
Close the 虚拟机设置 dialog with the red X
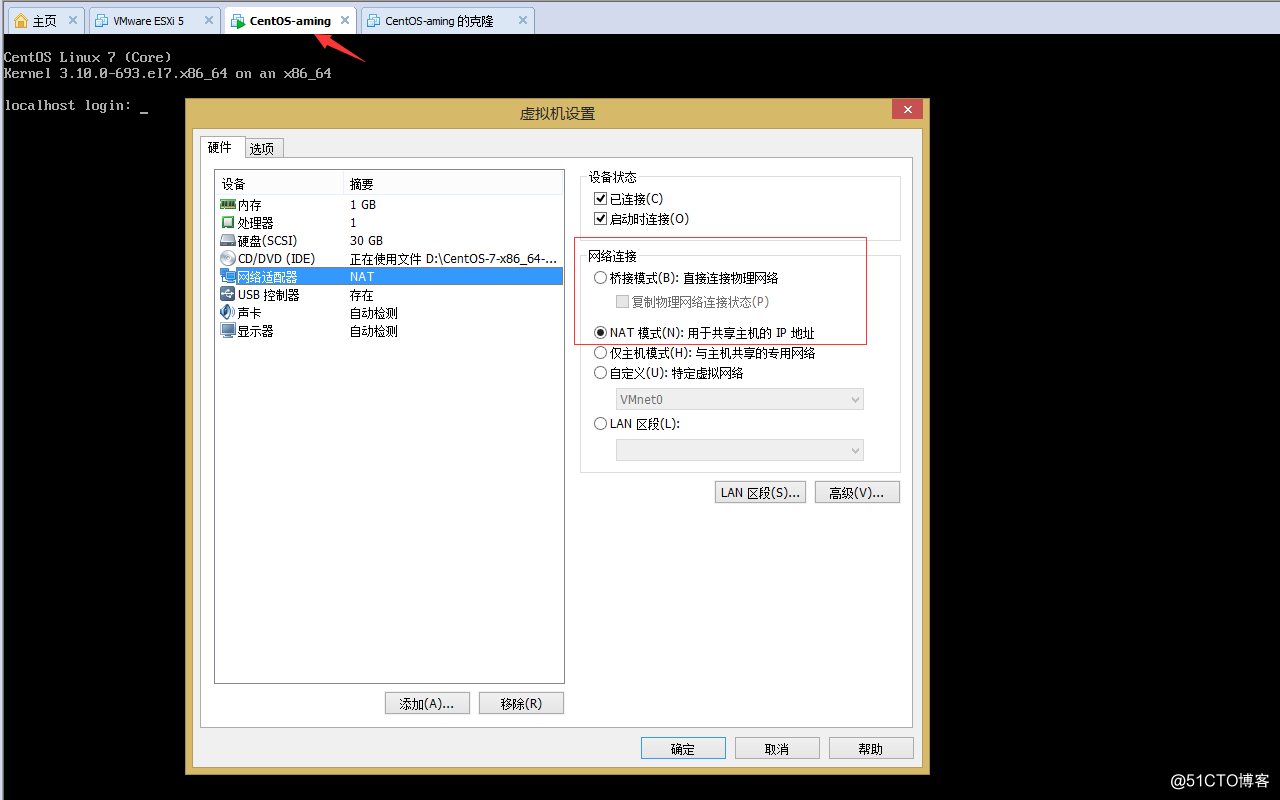click(x=907, y=109)
